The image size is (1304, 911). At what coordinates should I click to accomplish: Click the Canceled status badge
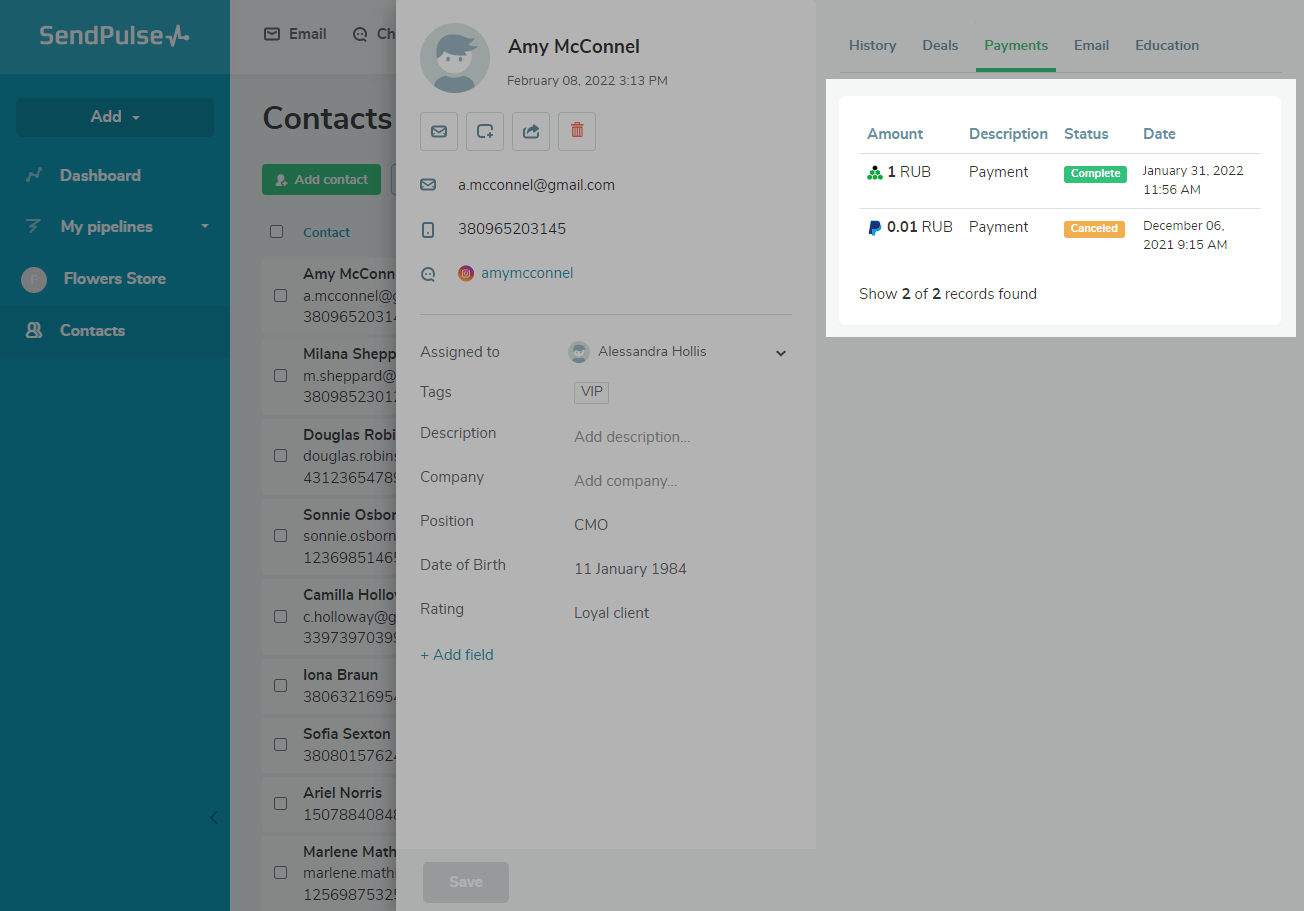(x=1094, y=229)
